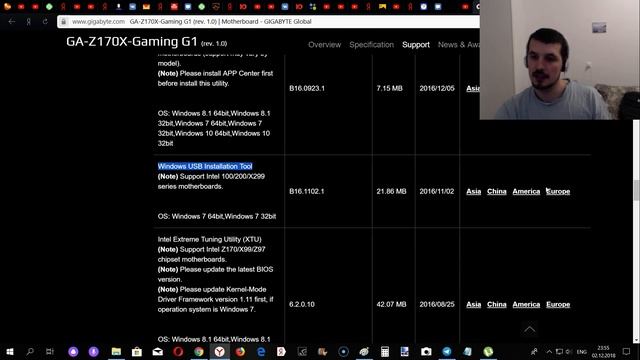The height and width of the screenshot is (360, 640).
Task: Open Microsoft Store from the taskbar
Action: click(137, 351)
